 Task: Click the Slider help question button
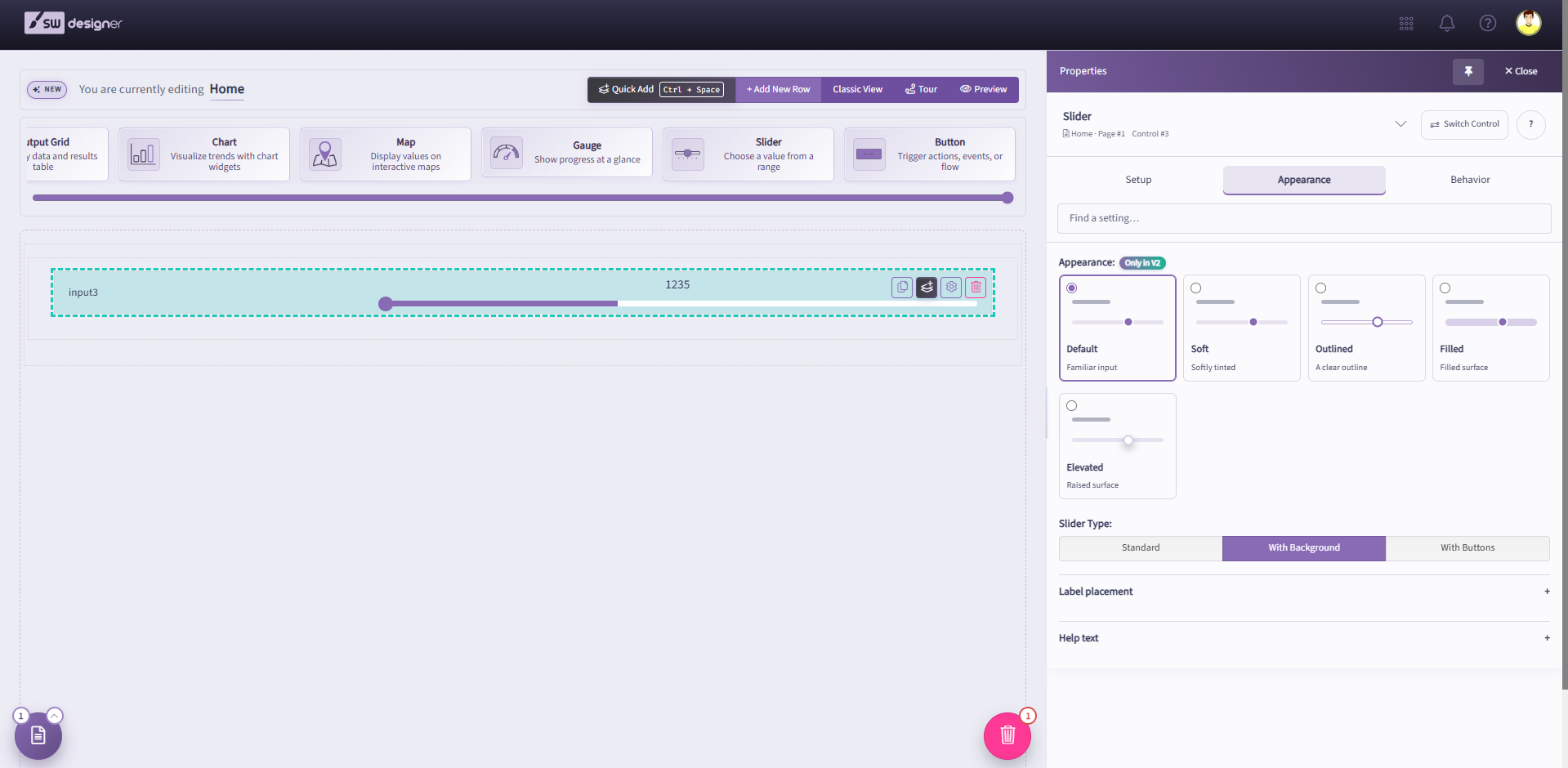click(x=1531, y=124)
